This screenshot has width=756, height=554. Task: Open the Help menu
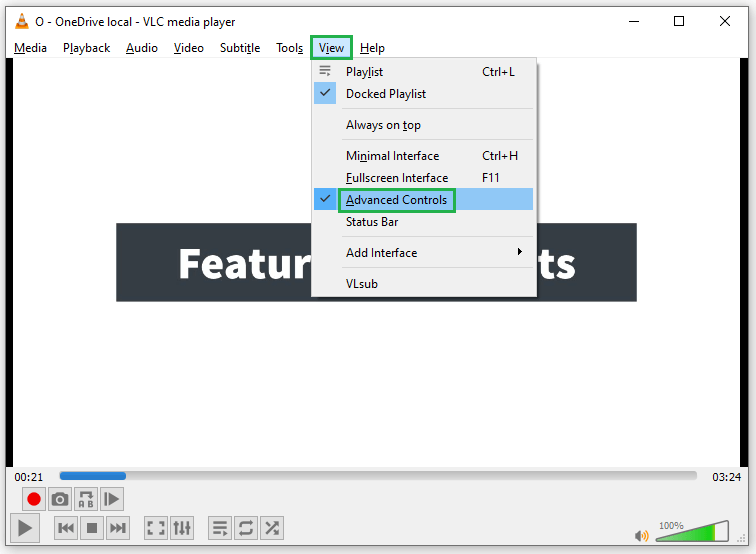pyautogui.click(x=372, y=48)
